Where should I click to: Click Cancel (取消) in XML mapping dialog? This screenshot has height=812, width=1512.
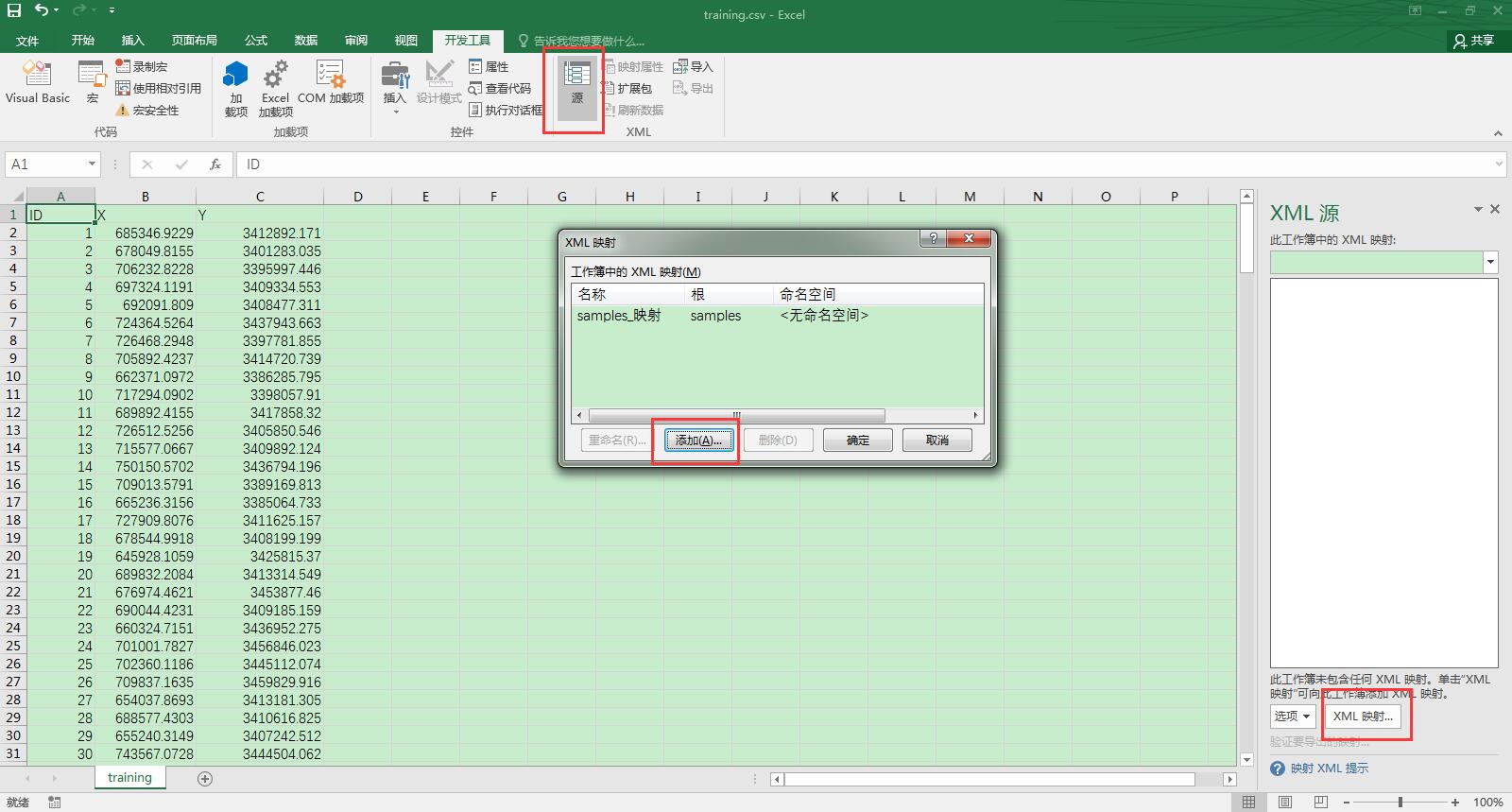(x=936, y=441)
